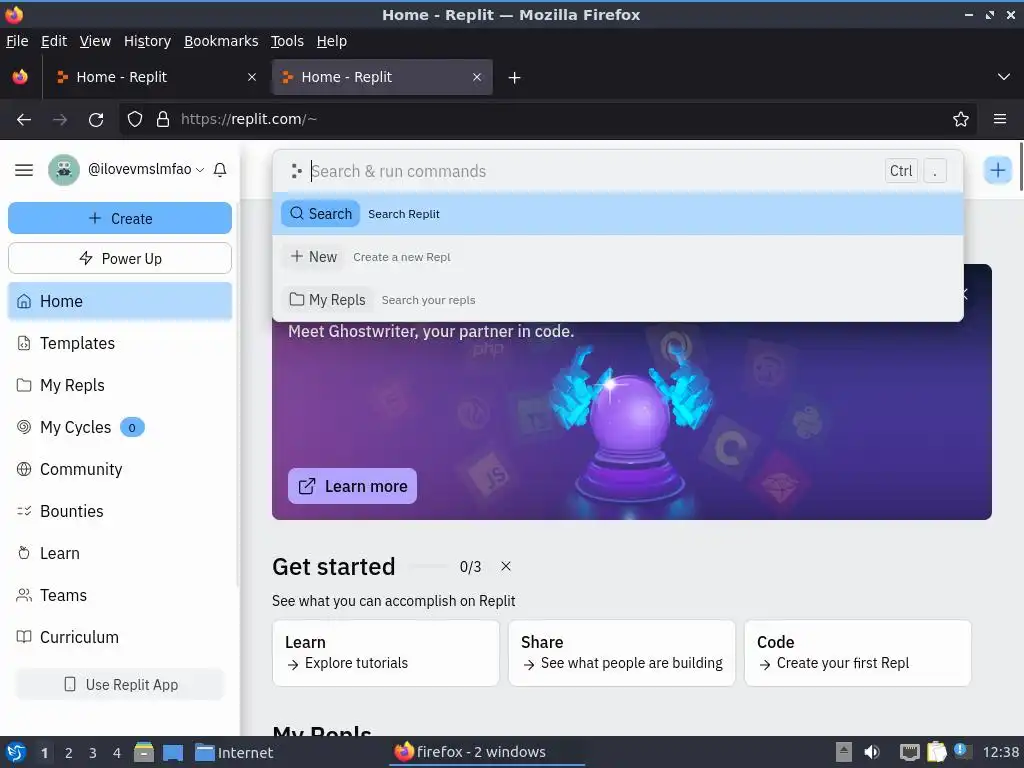Click the user avatar image
Viewport: 1024px width, 768px height.
click(x=64, y=170)
